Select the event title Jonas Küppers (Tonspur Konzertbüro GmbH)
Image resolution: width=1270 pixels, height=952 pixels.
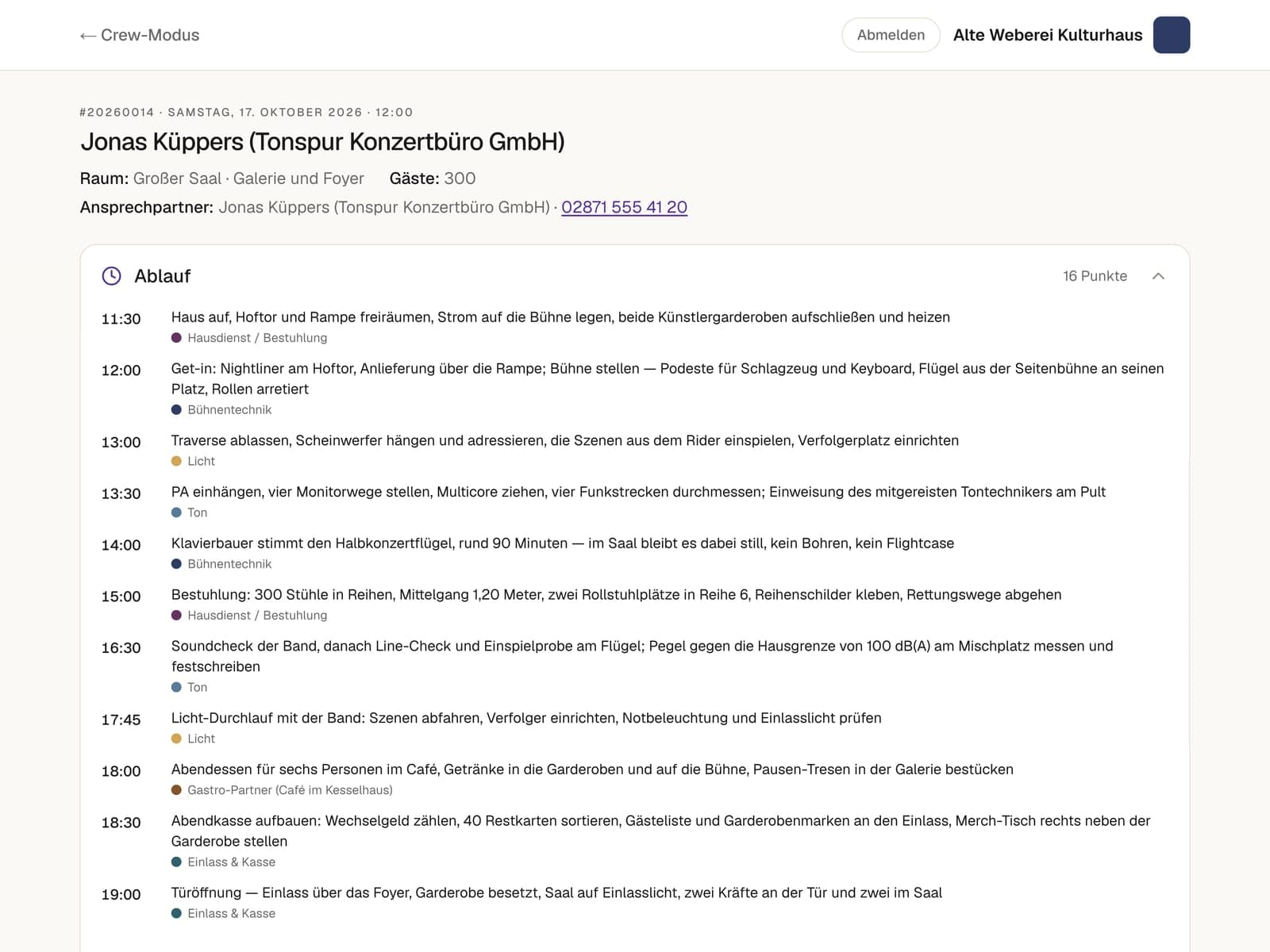(322, 142)
